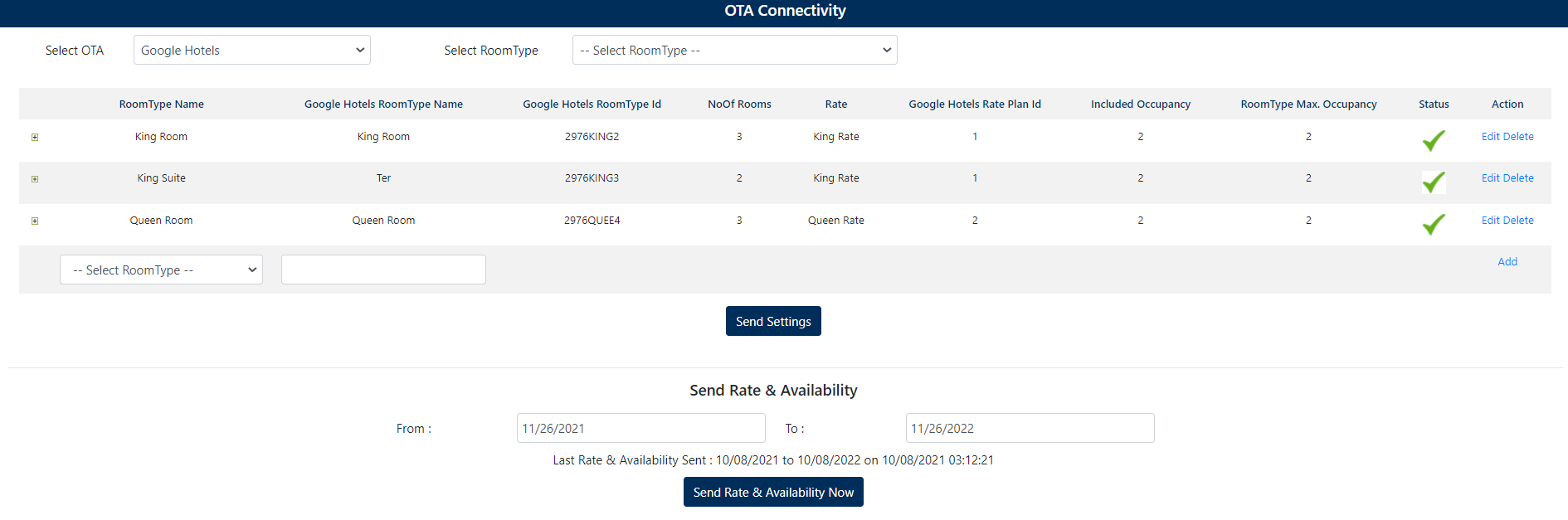Image resolution: width=1568 pixels, height=520 pixels.
Task: Delete the King Suite row
Action: [1518, 178]
